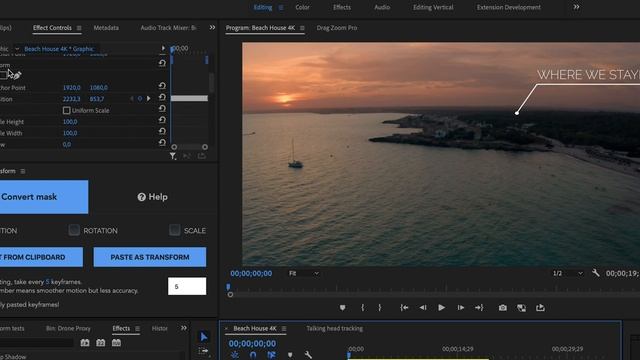Open the Effects panel menu icon
Viewport: 640px width, 360px height.
click(x=138, y=329)
